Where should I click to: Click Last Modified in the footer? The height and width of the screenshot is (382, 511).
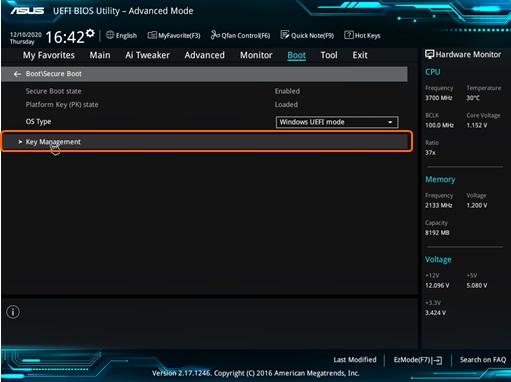tap(355, 360)
